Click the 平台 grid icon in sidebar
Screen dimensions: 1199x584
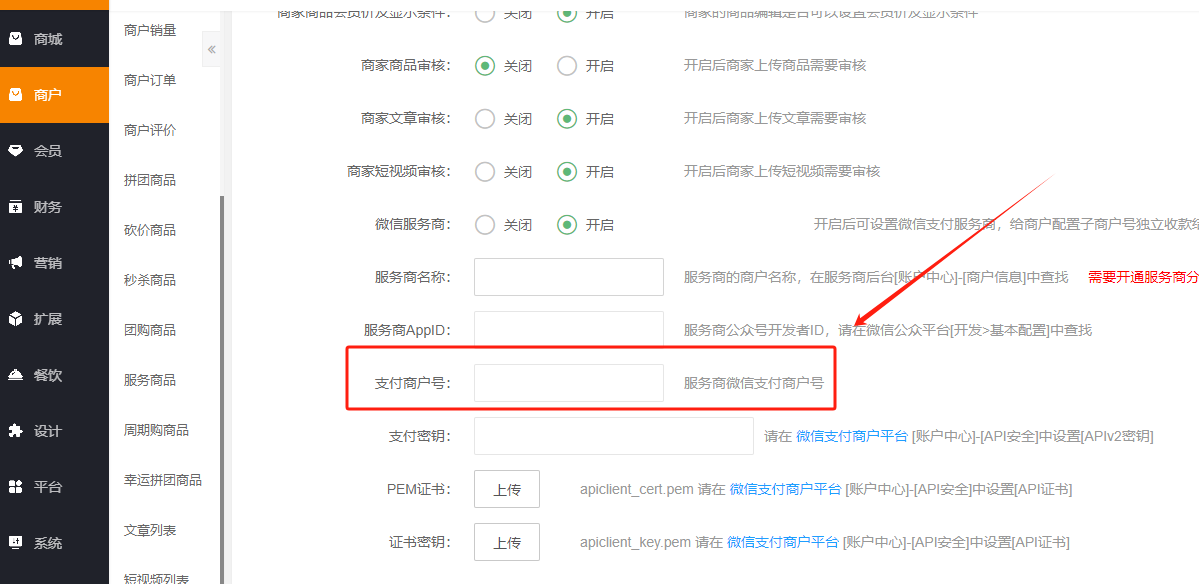(15, 487)
